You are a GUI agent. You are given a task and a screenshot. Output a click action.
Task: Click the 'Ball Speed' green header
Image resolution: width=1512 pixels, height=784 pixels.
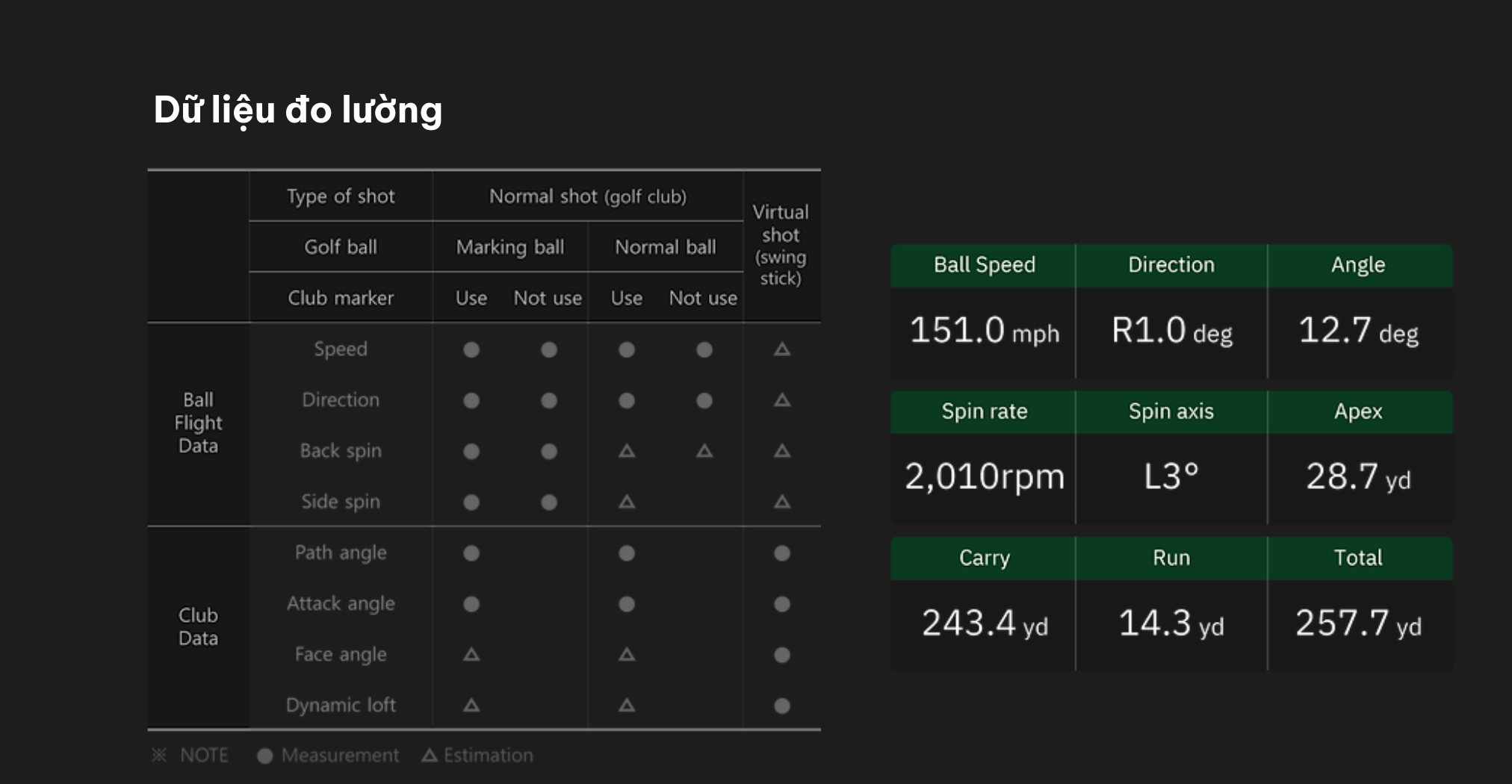coord(984,265)
